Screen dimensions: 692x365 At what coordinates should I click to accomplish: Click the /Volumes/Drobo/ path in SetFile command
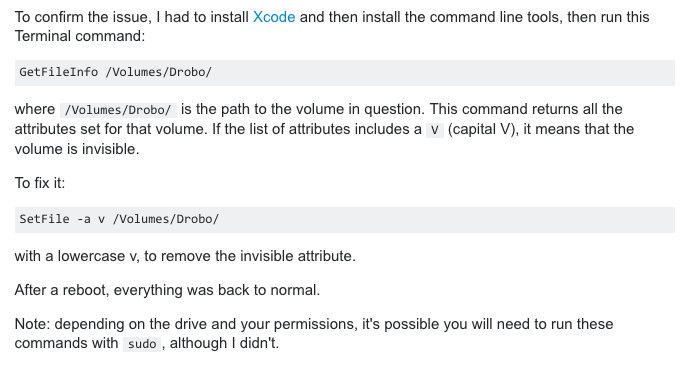(166, 219)
